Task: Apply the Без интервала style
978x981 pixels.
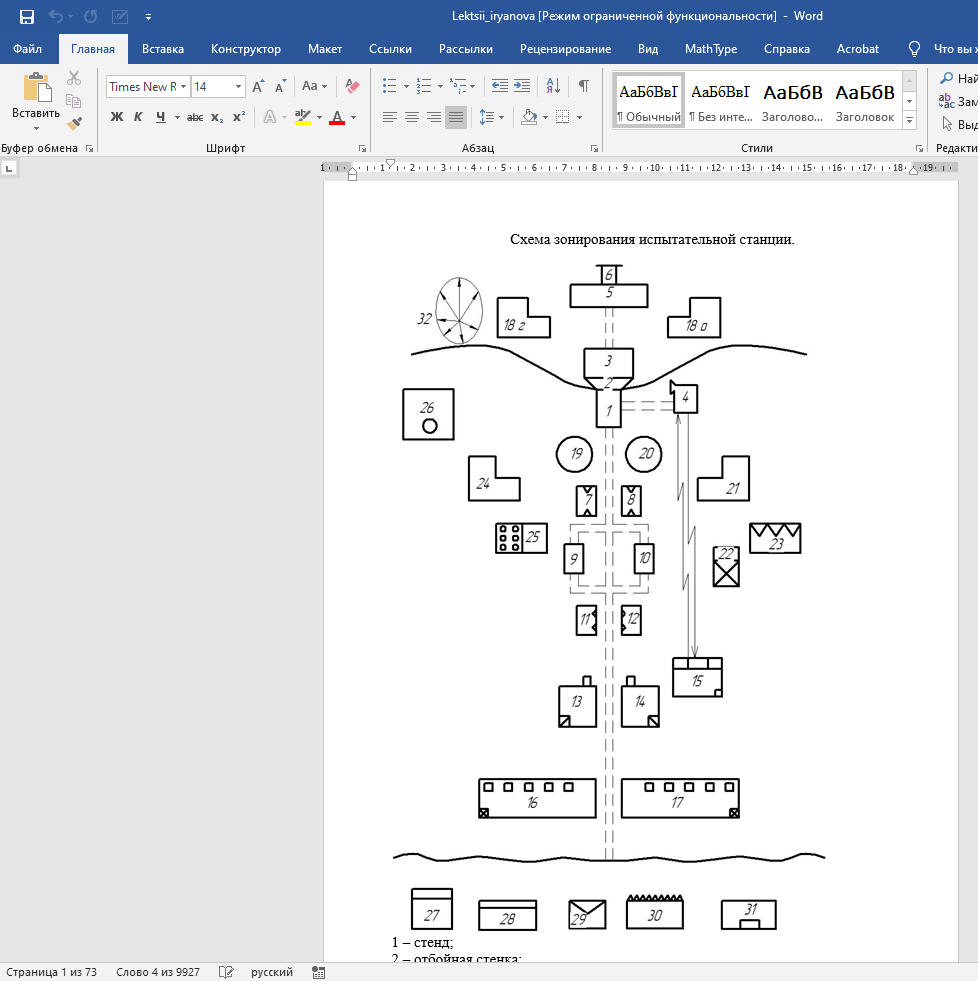Action: click(x=720, y=102)
